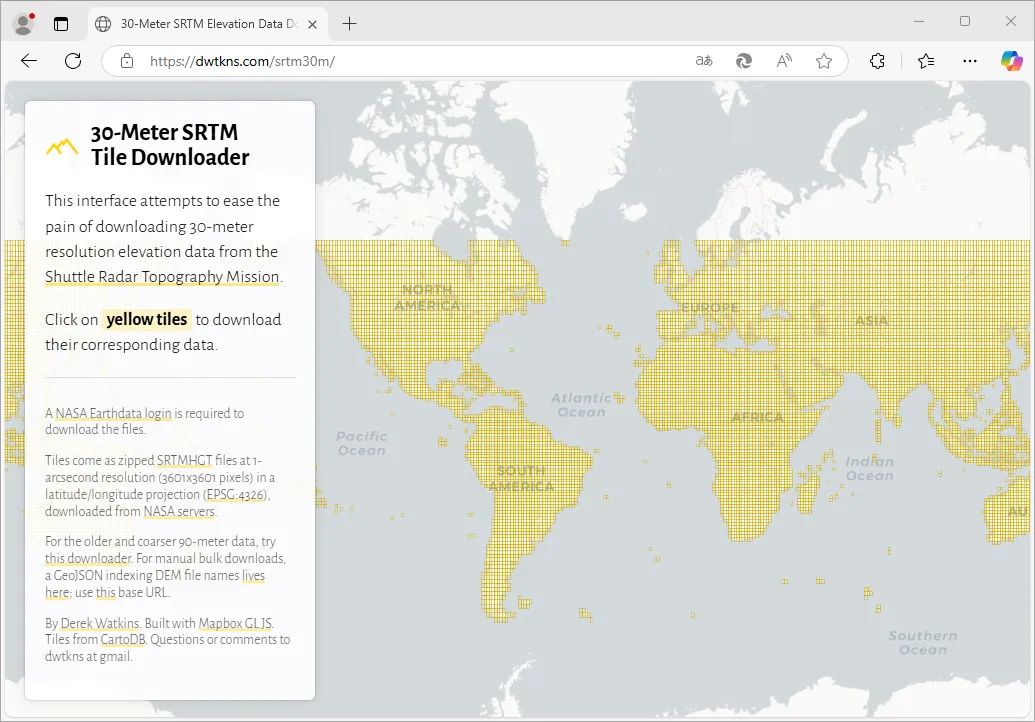The height and width of the screenshot is (722, 1035).
Task: Start Read aloud from the address bar
Action: pos(783,61)
